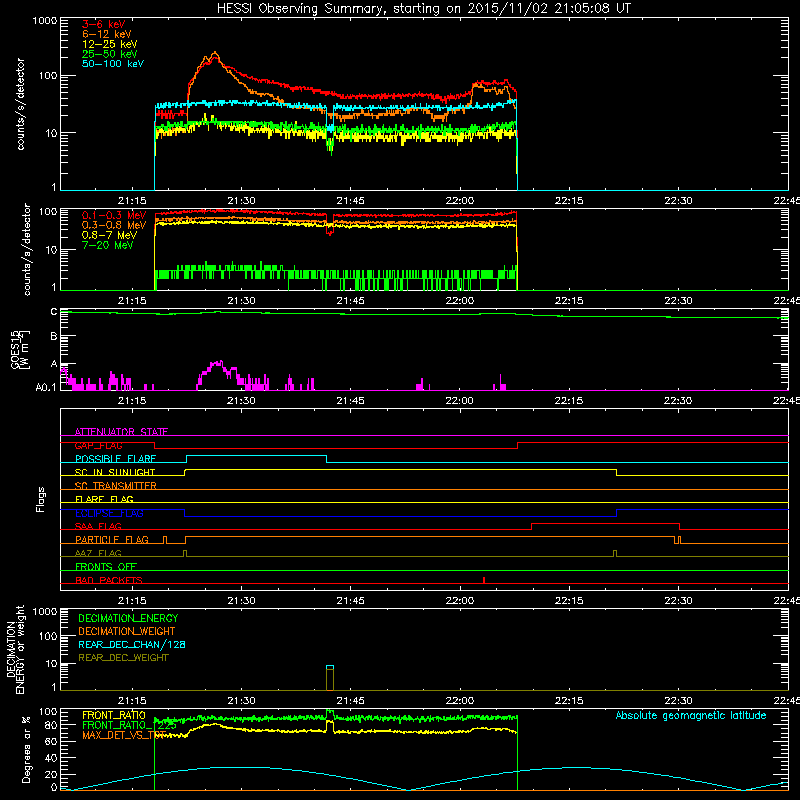This screenshot has height=800, width=800.
Task: Click the GAP_FLAG label
Action: pyautogui.click(x=98, y=445)
